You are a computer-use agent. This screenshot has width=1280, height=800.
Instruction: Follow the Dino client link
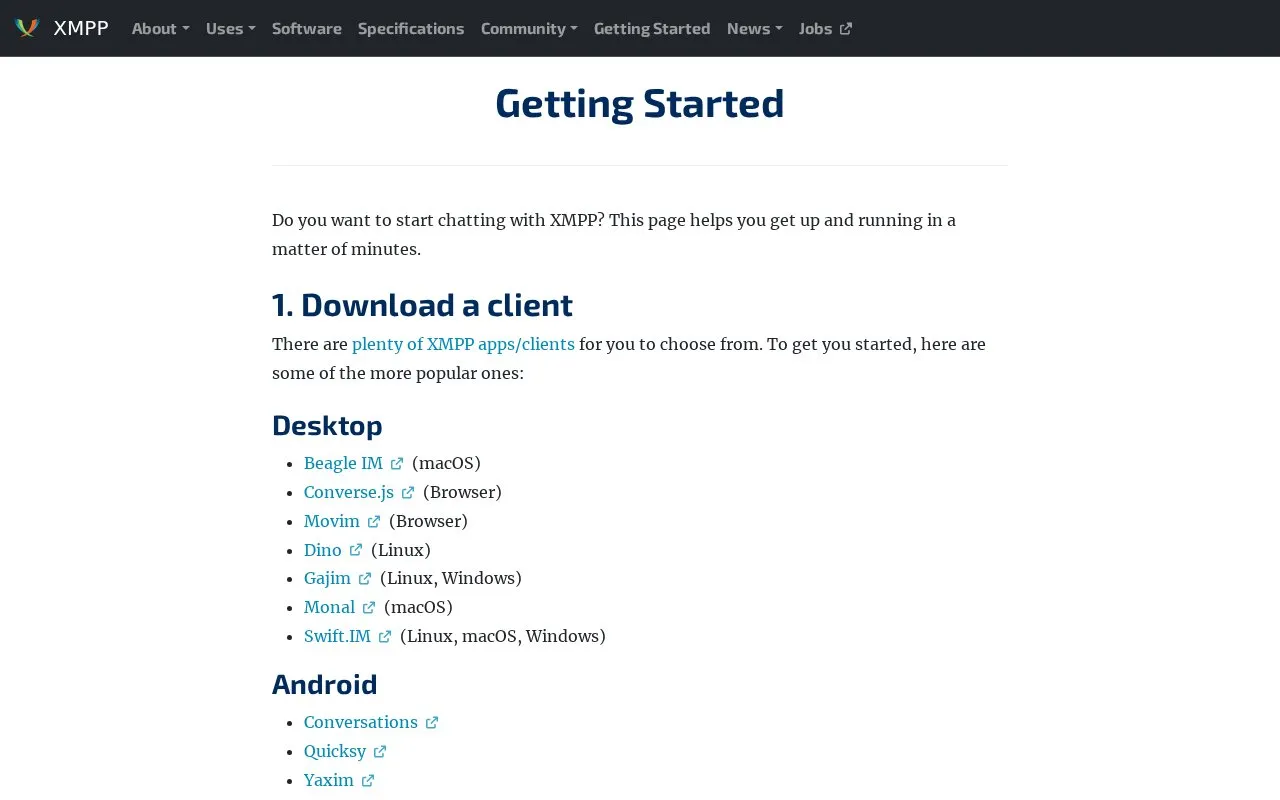click(x=323, y=550)
